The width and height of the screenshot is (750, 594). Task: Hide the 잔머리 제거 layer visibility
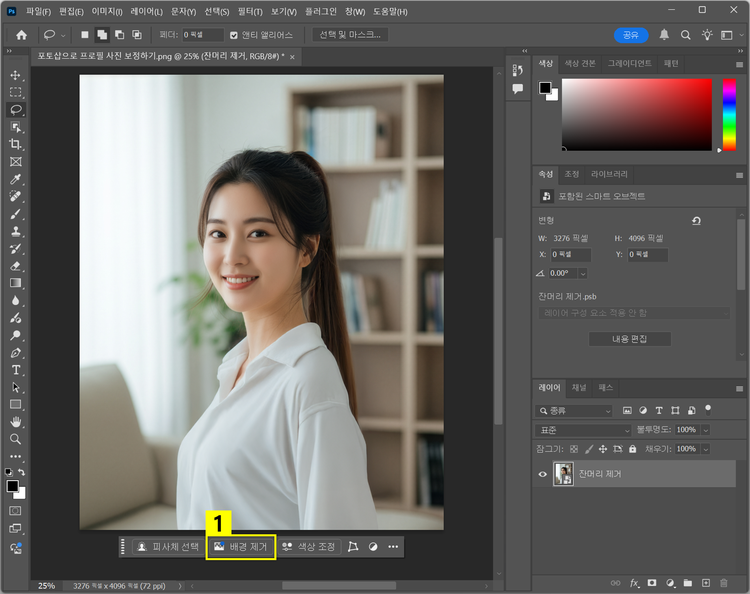point(543,474)
